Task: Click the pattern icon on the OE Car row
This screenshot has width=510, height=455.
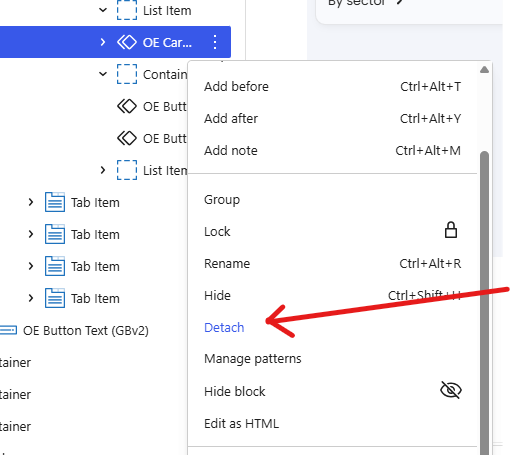Action: (x=127, y=42)
